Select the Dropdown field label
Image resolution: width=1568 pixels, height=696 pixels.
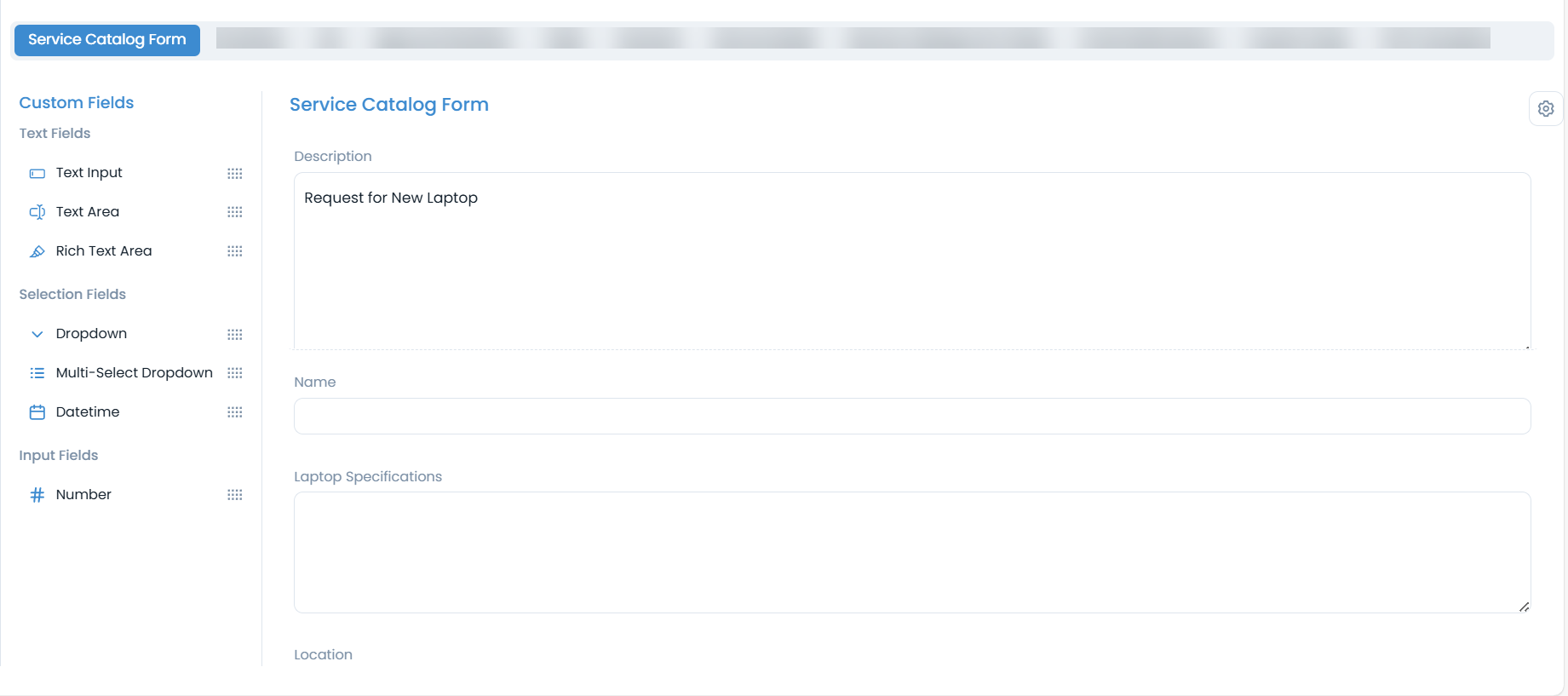(91, 334)
